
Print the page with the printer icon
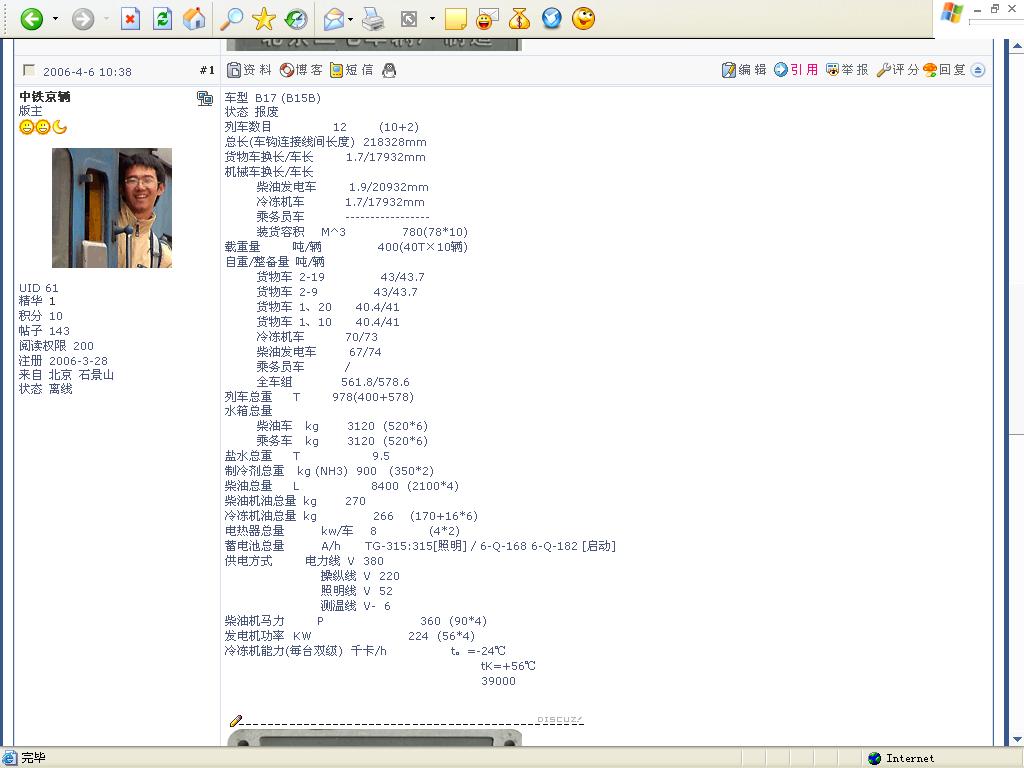(x=373, y=19)
